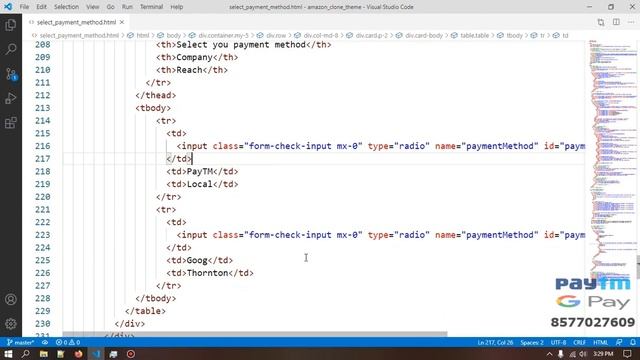Click the editor vertical scrollbar thumb
The height and width of the screenshot is (360, 640).
638,266
